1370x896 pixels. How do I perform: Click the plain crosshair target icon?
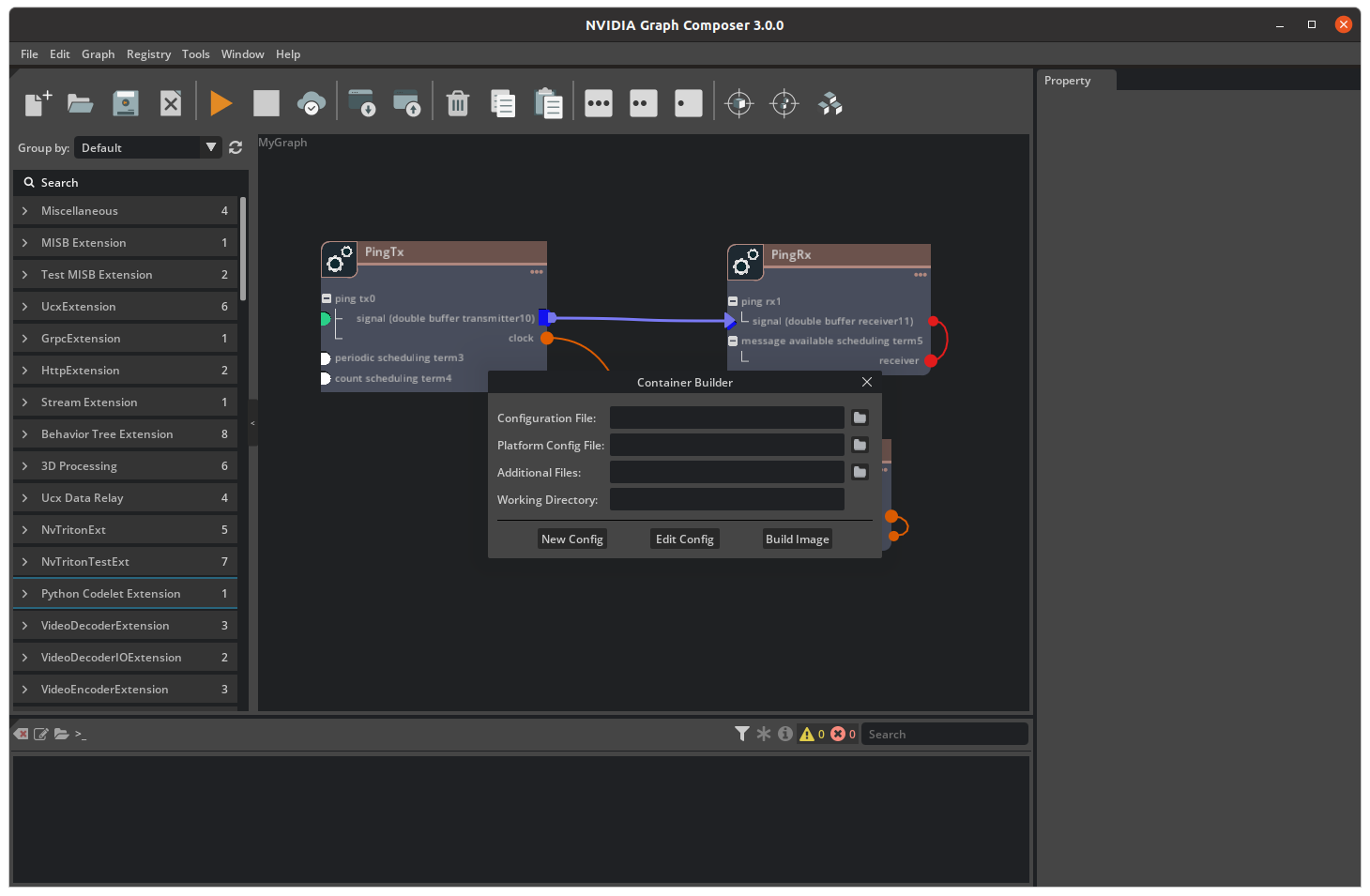(x=784, y=102)
